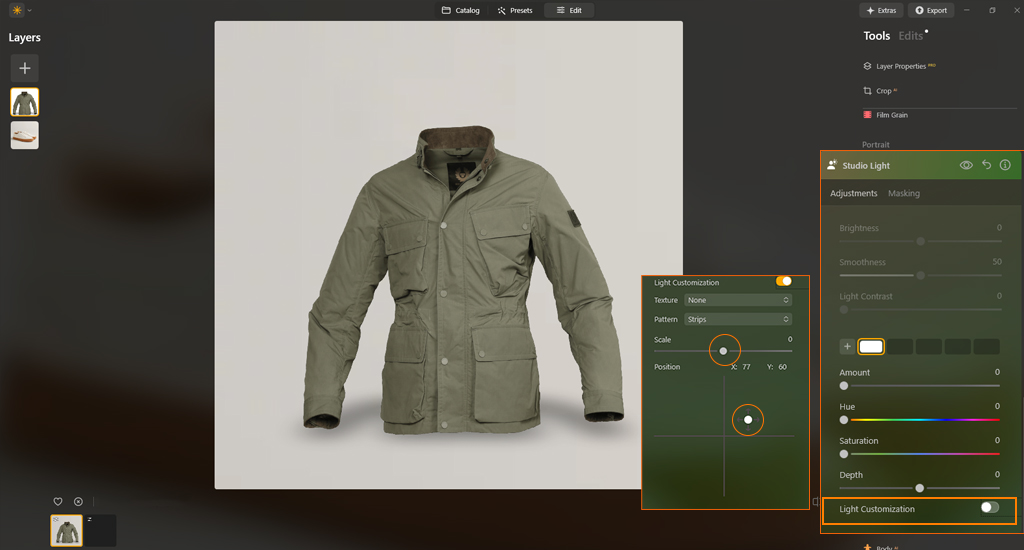Click the circle flag icon beside heart
1024x550 pixels.
pyautogui.click(x=78, y=502)
